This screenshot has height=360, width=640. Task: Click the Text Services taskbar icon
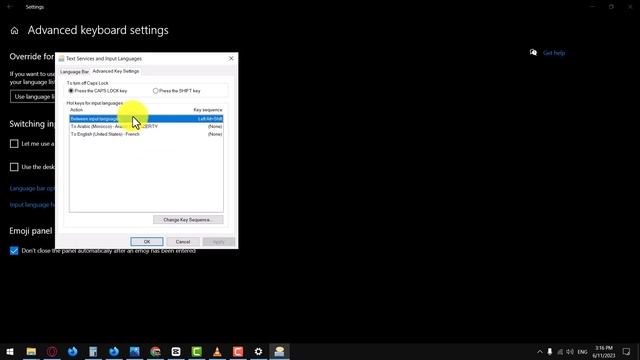280,351
